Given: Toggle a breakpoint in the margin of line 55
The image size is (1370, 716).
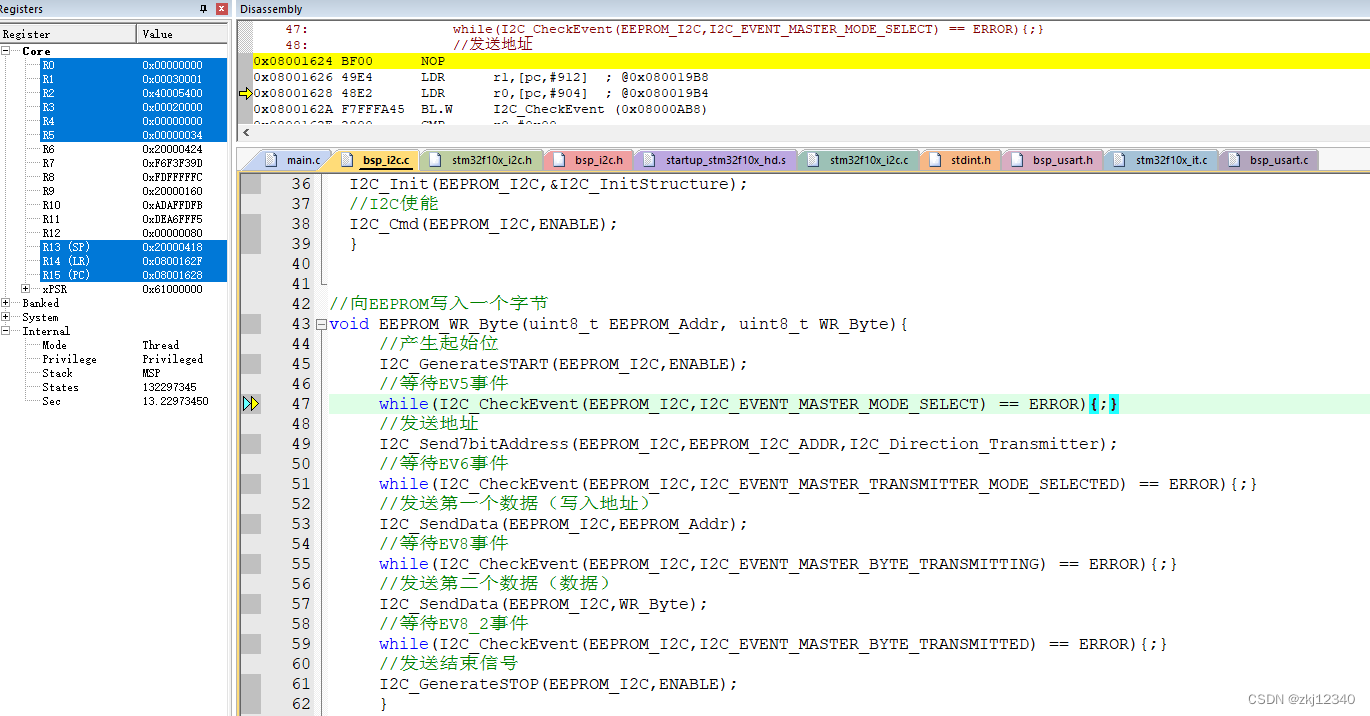Looking at the screenshot, I should 252,563.
